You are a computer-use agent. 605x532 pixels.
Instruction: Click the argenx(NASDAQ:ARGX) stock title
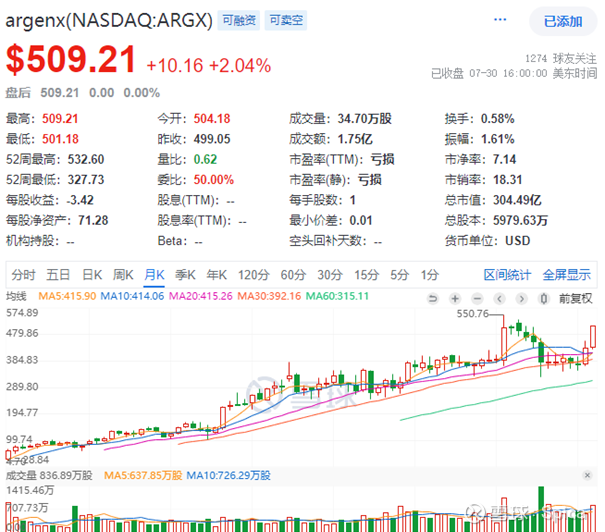point(109,20)
